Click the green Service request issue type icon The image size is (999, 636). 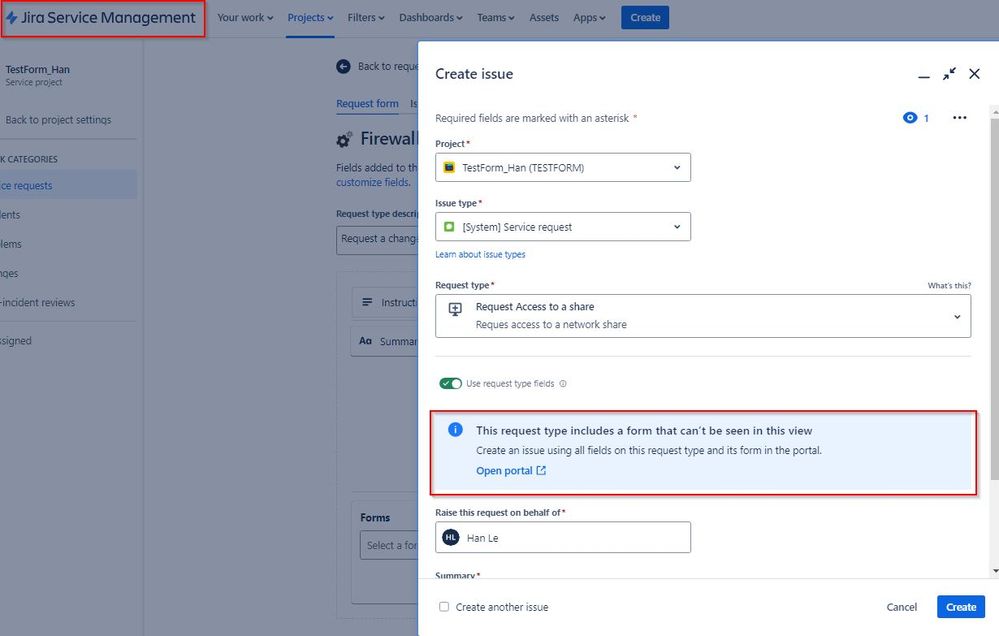(x=449, y=227)
